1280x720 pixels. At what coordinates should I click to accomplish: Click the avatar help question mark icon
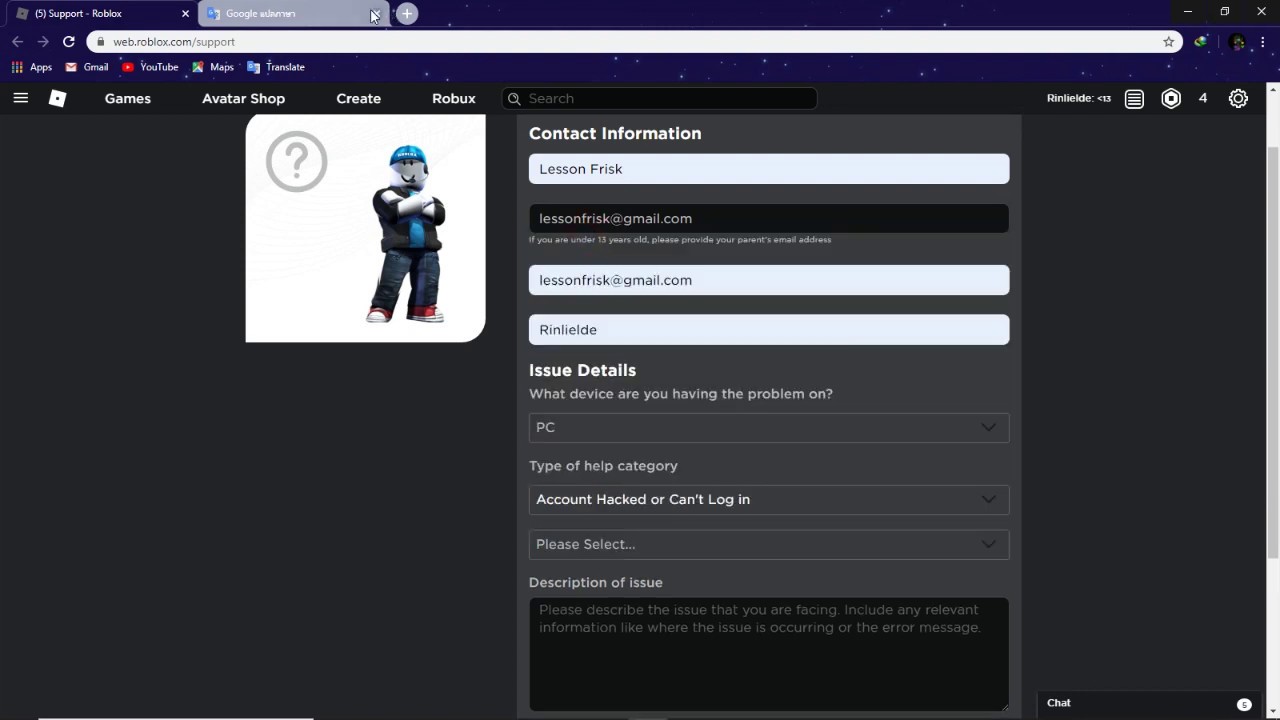(296, 161)
